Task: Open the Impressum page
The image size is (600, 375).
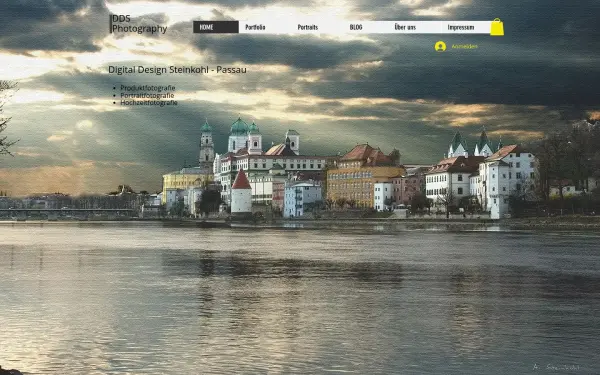Action: click(461, 27)
